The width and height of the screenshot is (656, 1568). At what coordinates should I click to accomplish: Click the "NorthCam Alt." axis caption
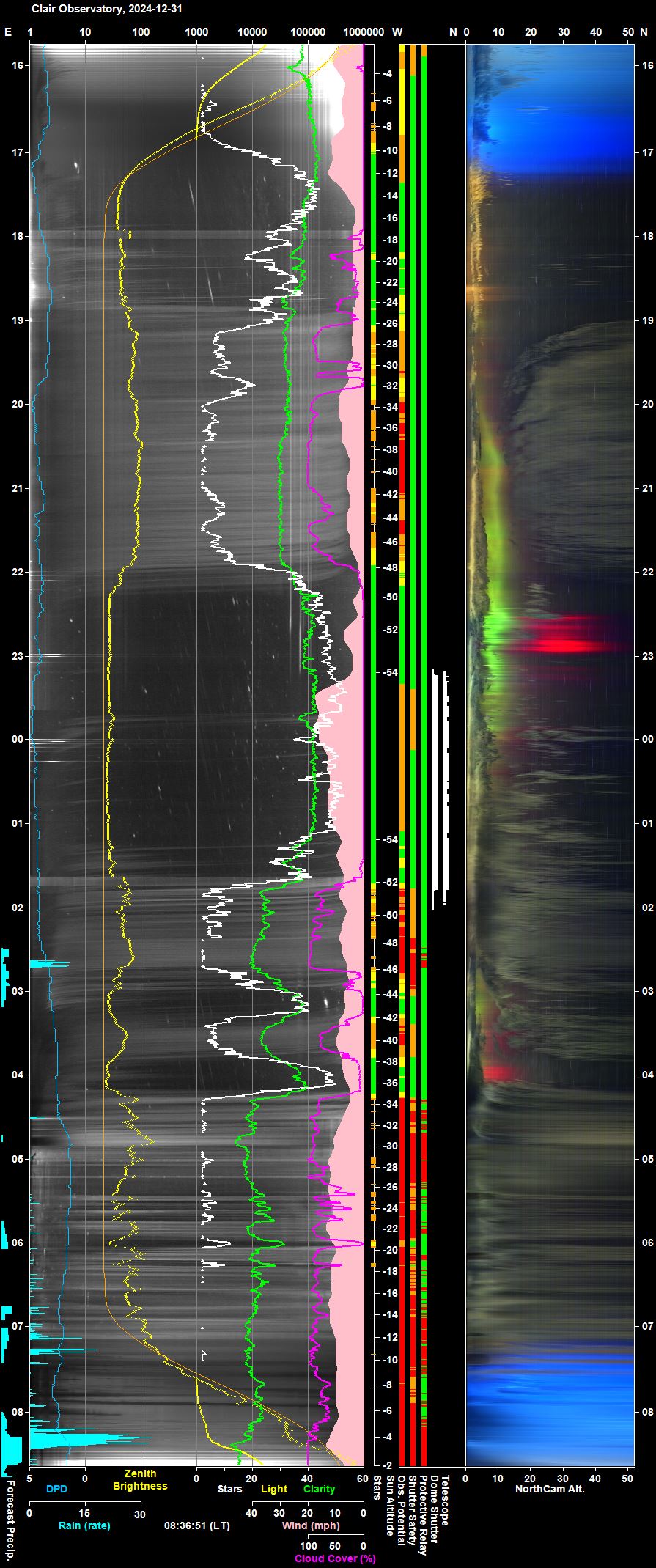550,1489
